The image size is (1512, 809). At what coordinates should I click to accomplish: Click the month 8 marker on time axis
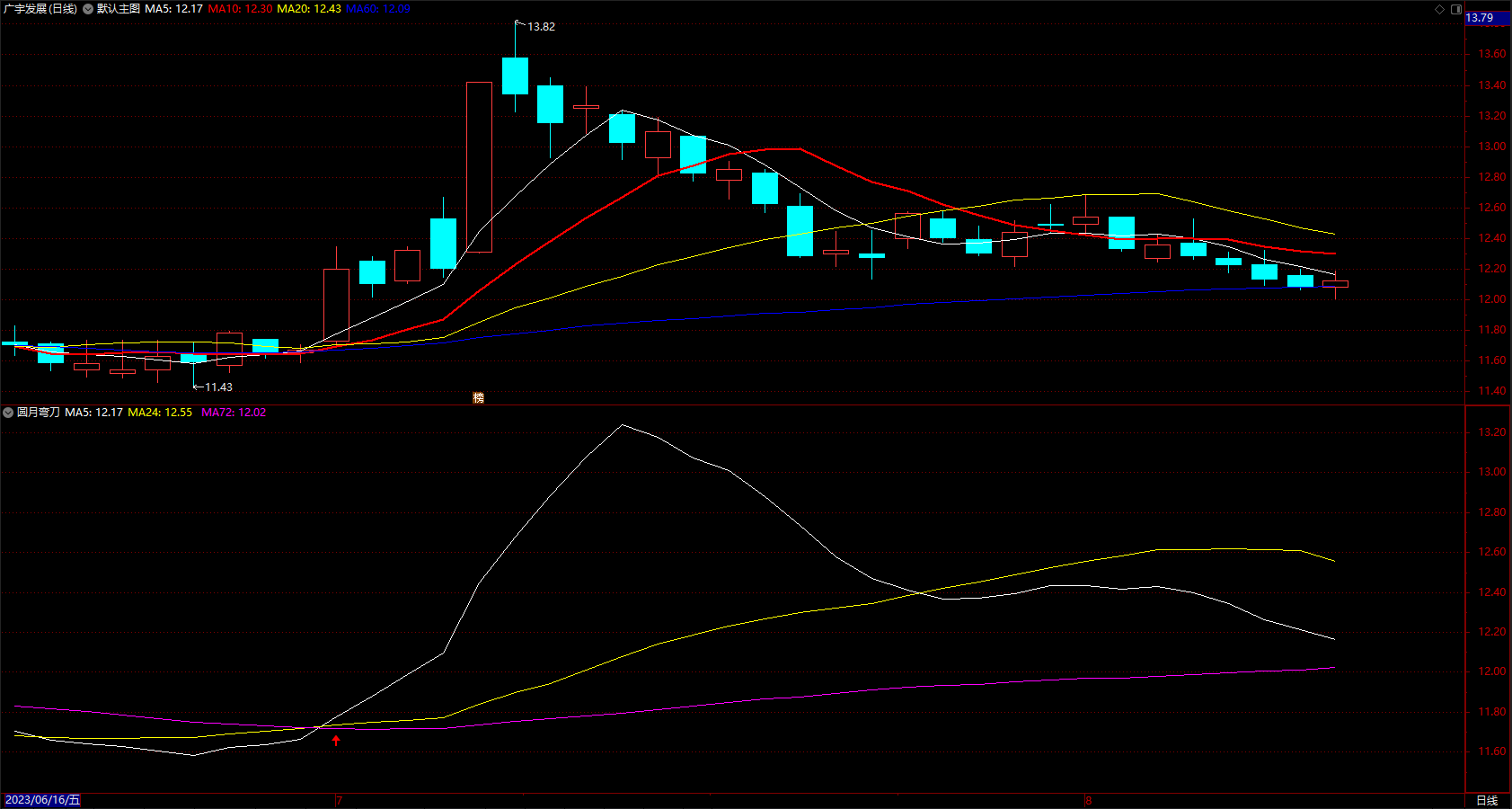(1088, 800)
